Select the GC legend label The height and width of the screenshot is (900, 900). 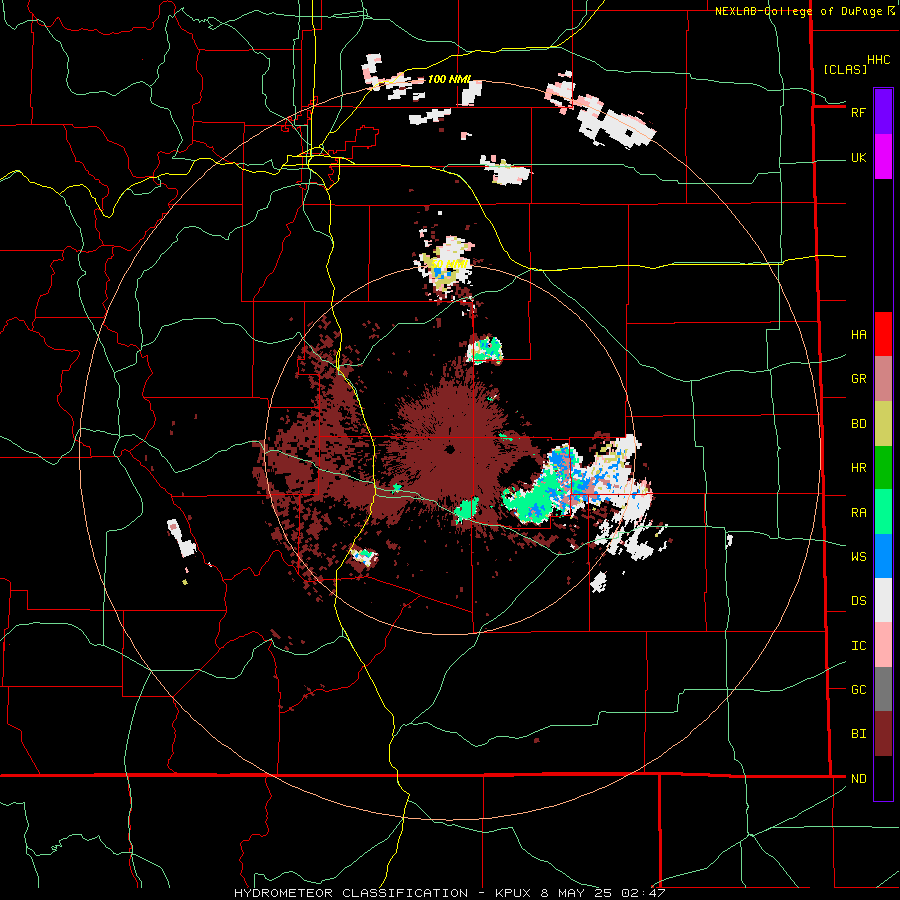(858, 690)
